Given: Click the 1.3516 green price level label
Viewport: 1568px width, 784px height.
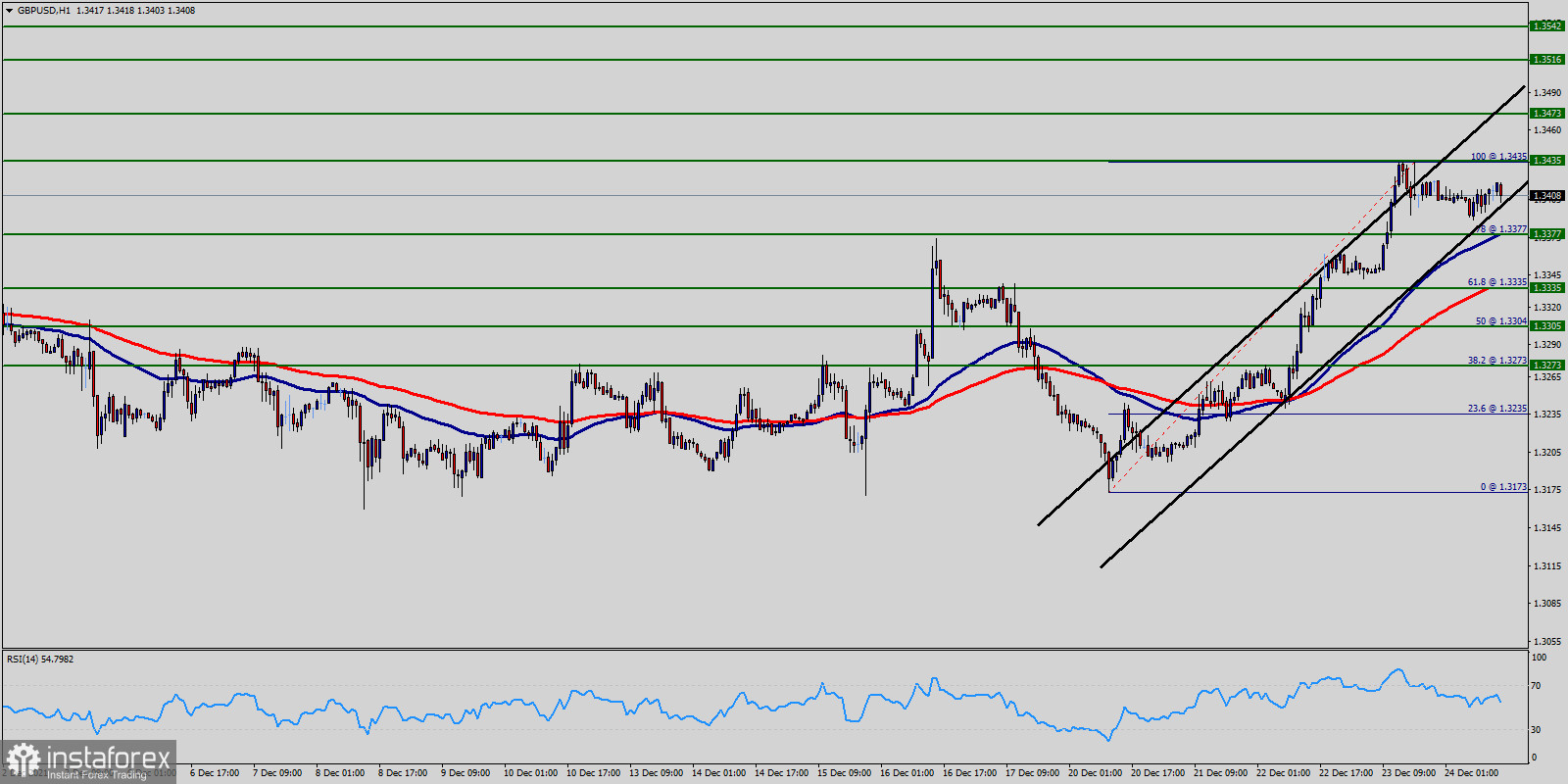Looking at the screenshot, I should [x=1547, y=60].
